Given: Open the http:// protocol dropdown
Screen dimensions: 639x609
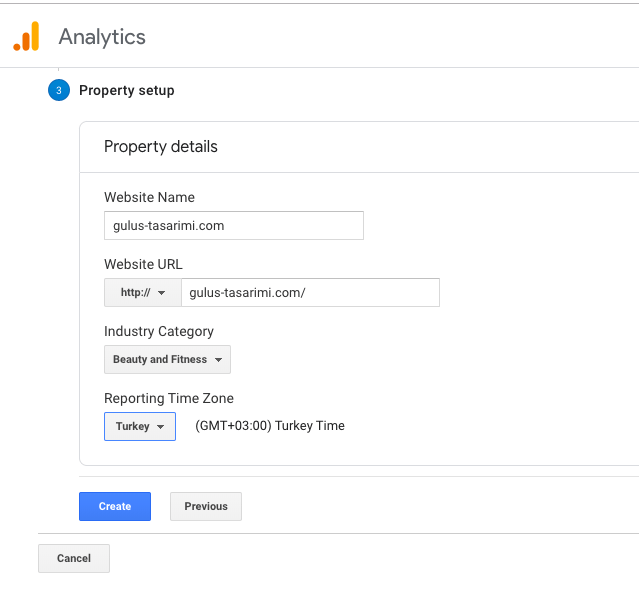Looking at the screenshot, I should click(142, 292).
